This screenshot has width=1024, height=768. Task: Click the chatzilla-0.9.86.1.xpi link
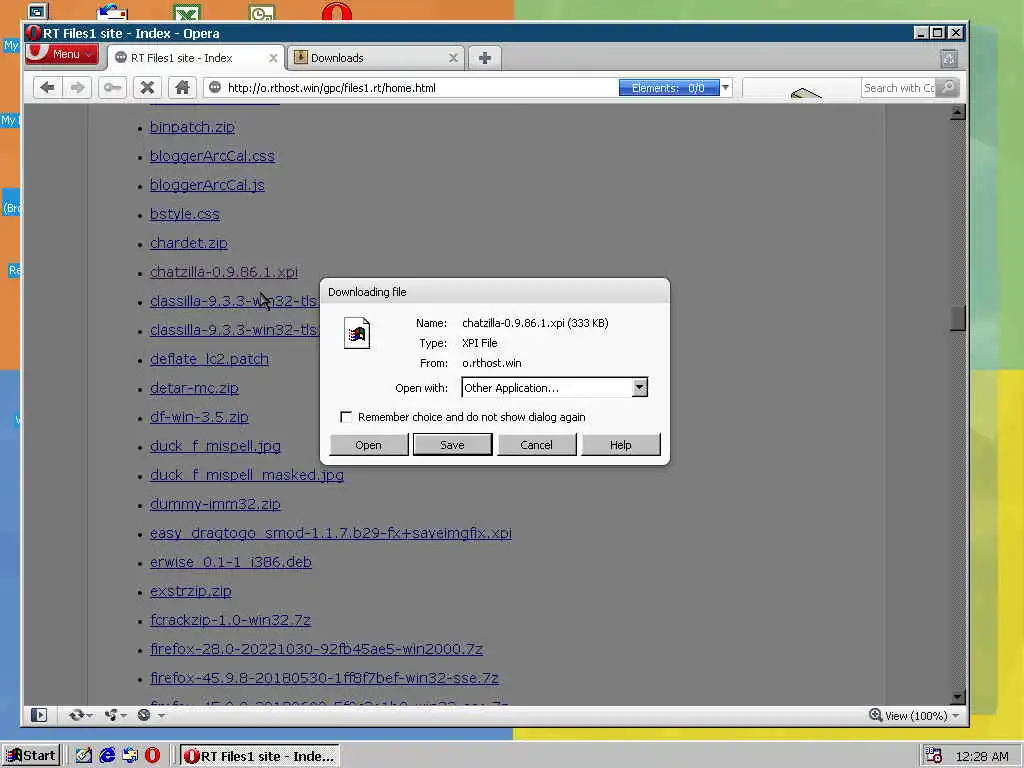224,272
